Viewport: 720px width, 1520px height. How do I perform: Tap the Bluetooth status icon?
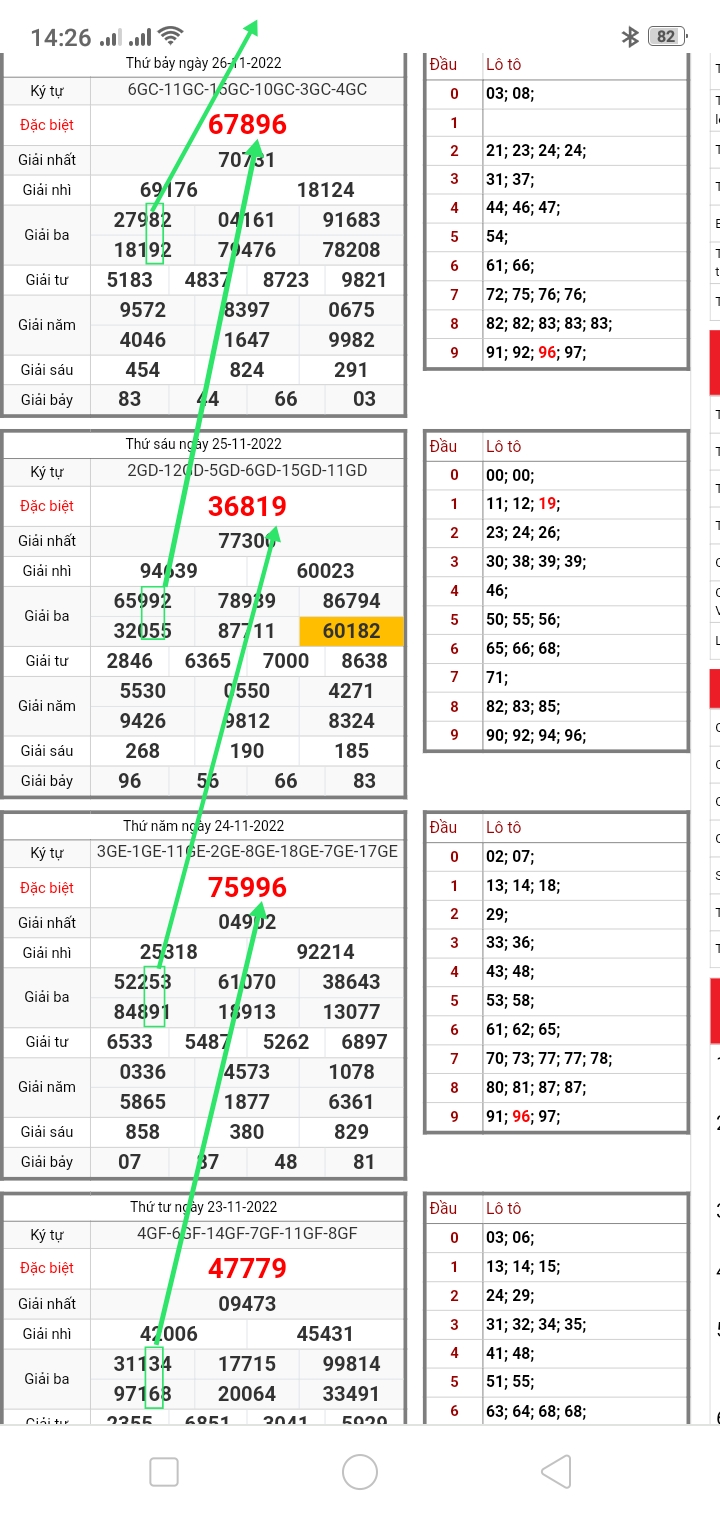click(630, 37)
